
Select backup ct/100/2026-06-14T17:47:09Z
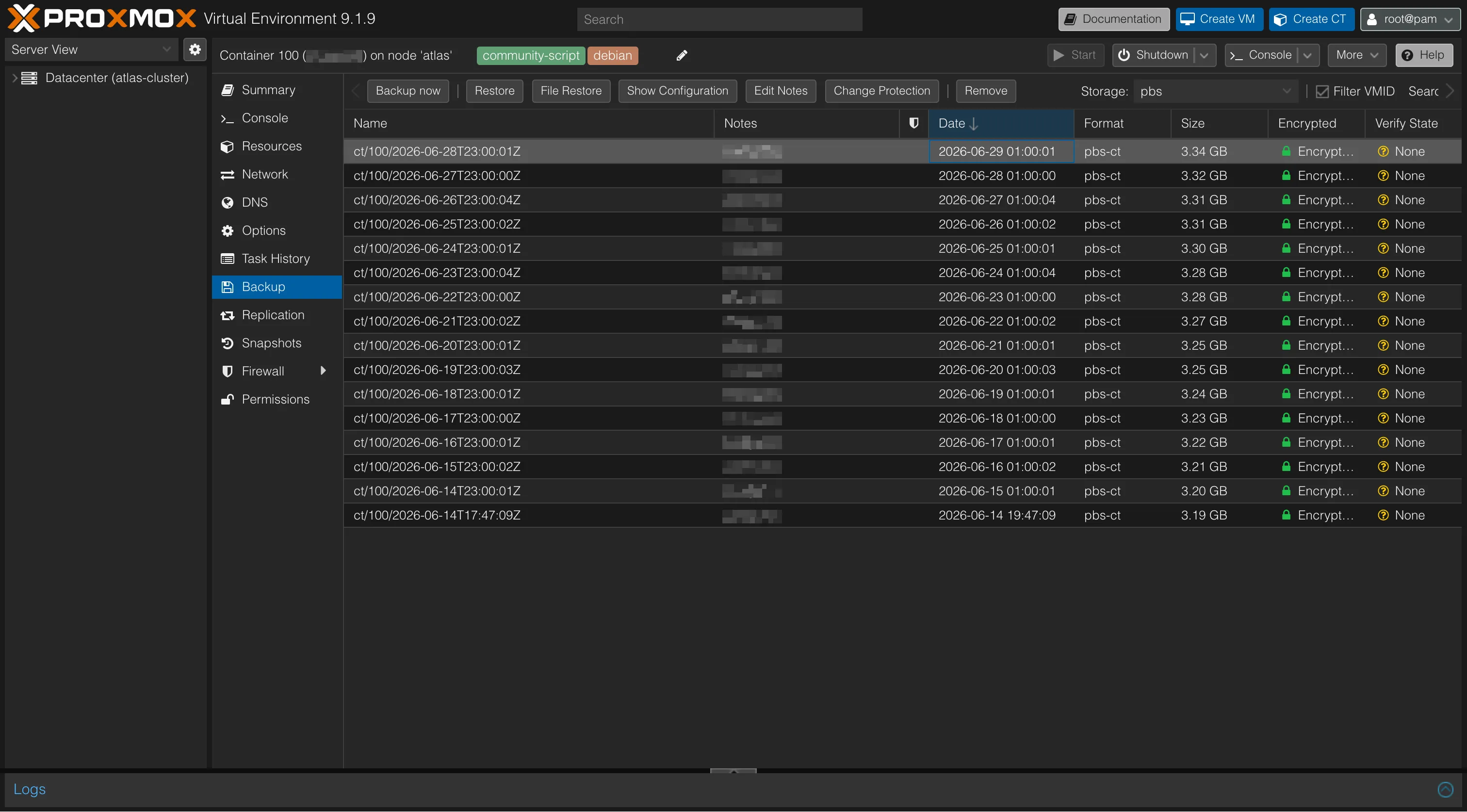(902, 515)
